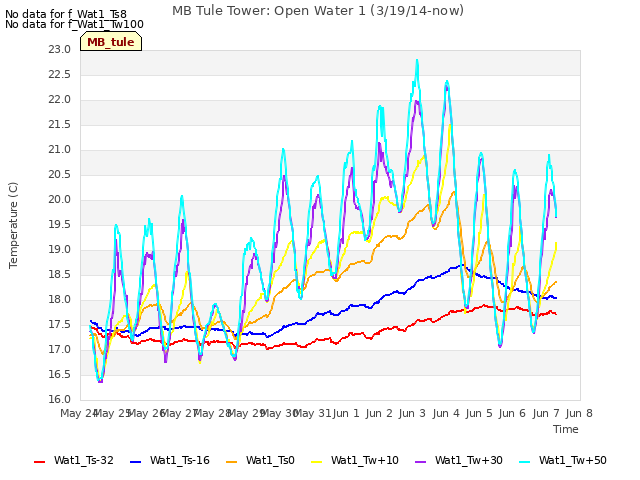Viewport: 640px width, 480px height.
Task: Click the 19.0 y-axis tick label
Action: [60, 250]
